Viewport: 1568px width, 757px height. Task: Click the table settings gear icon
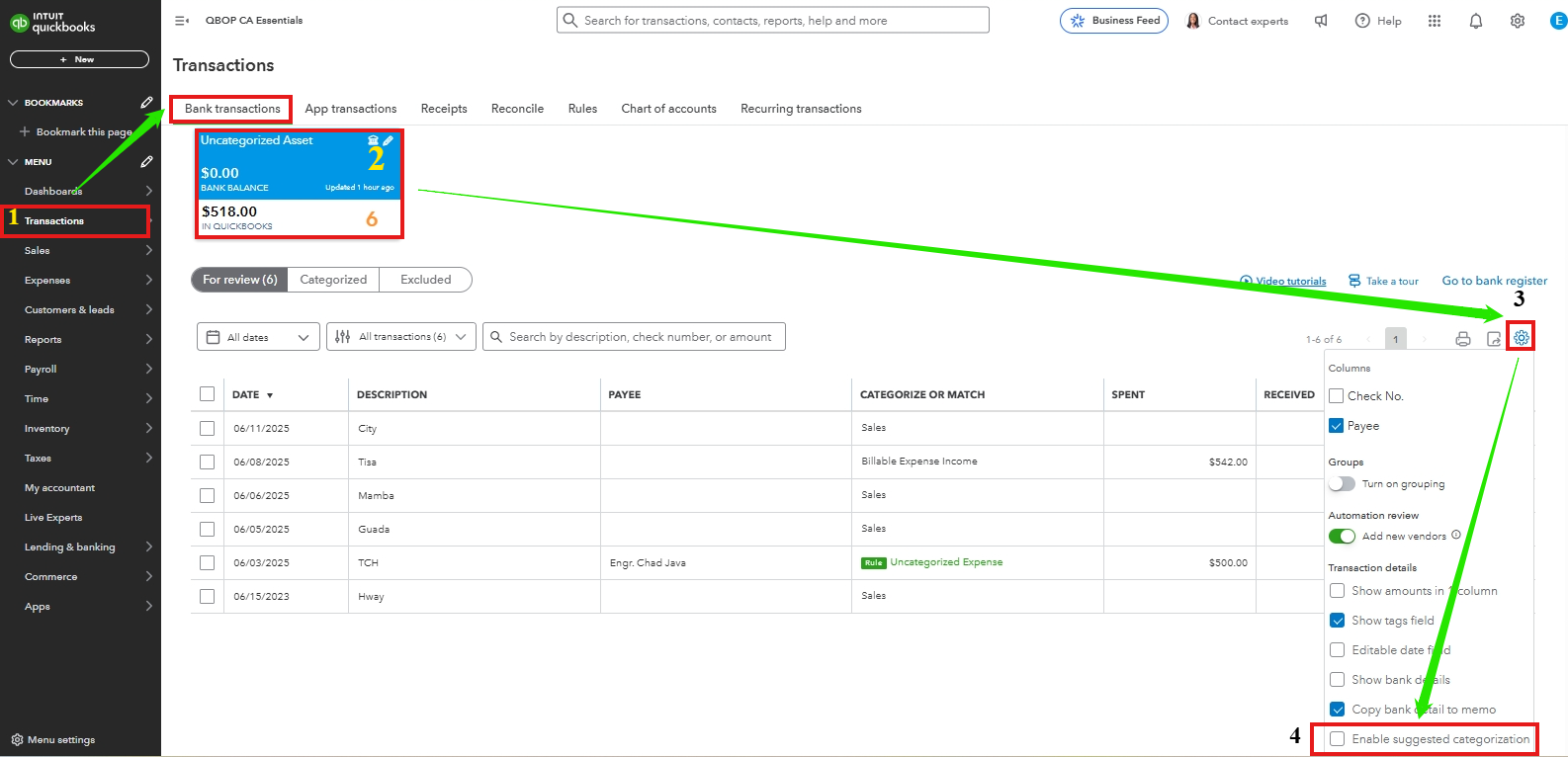[1522, 338]
